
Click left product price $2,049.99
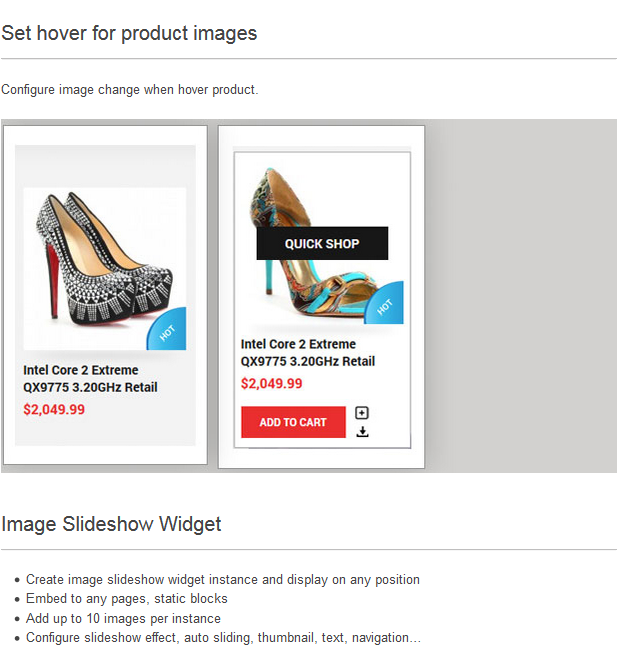click(x=54, y=409)
